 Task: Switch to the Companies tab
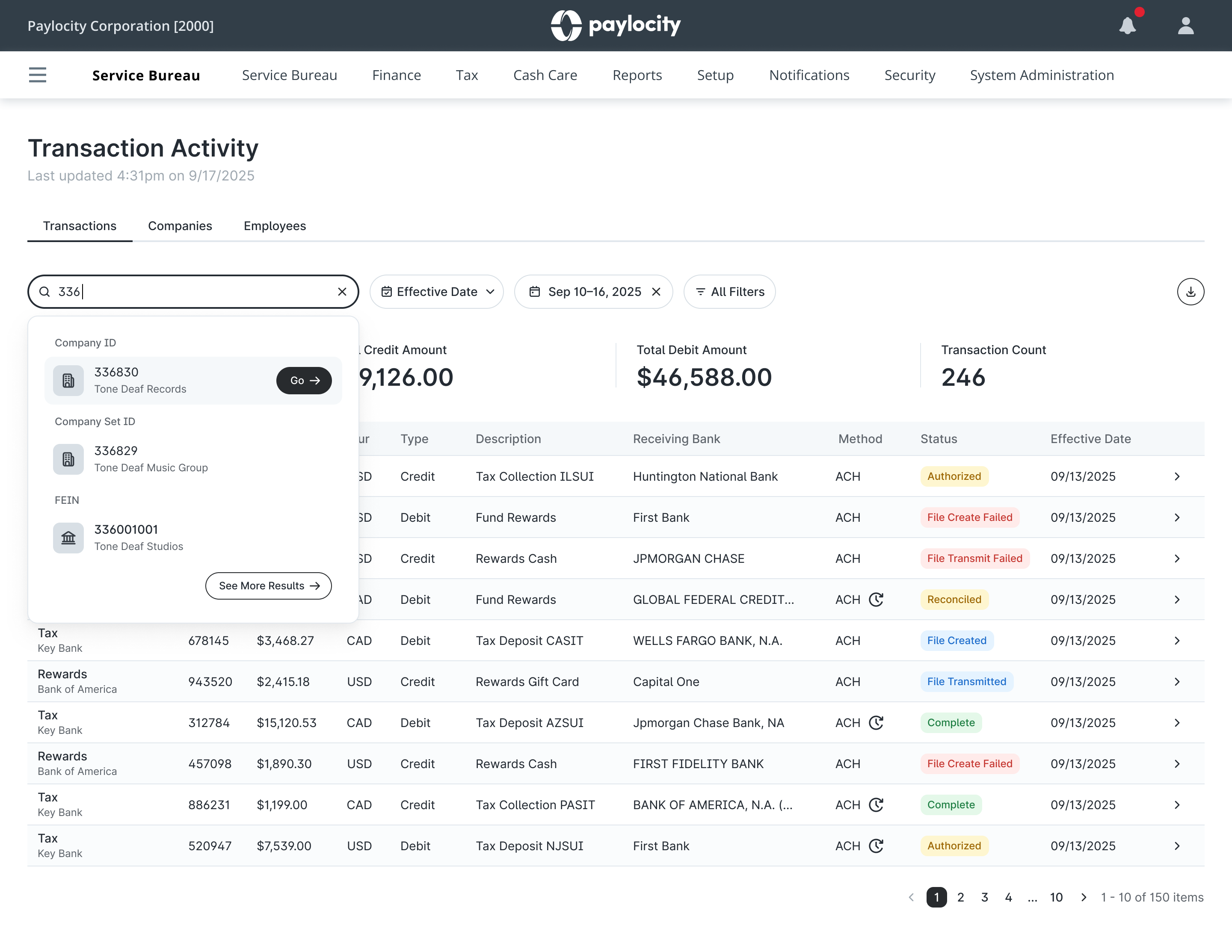click(x=180, y=225)
